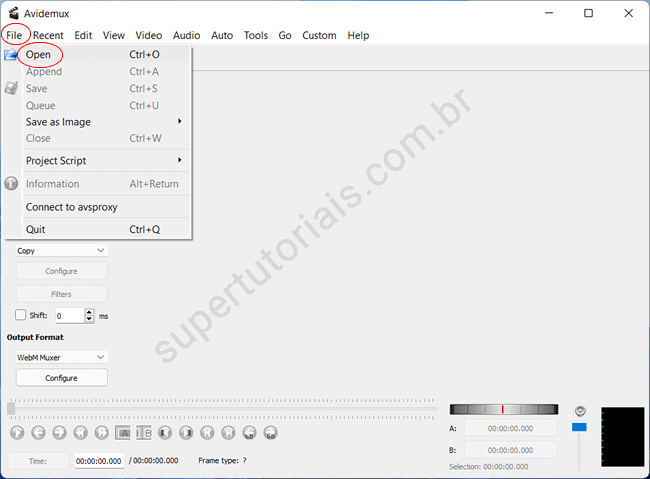
Task: Increase the Shift value with the up arrow
Action: tap(89, 311)
